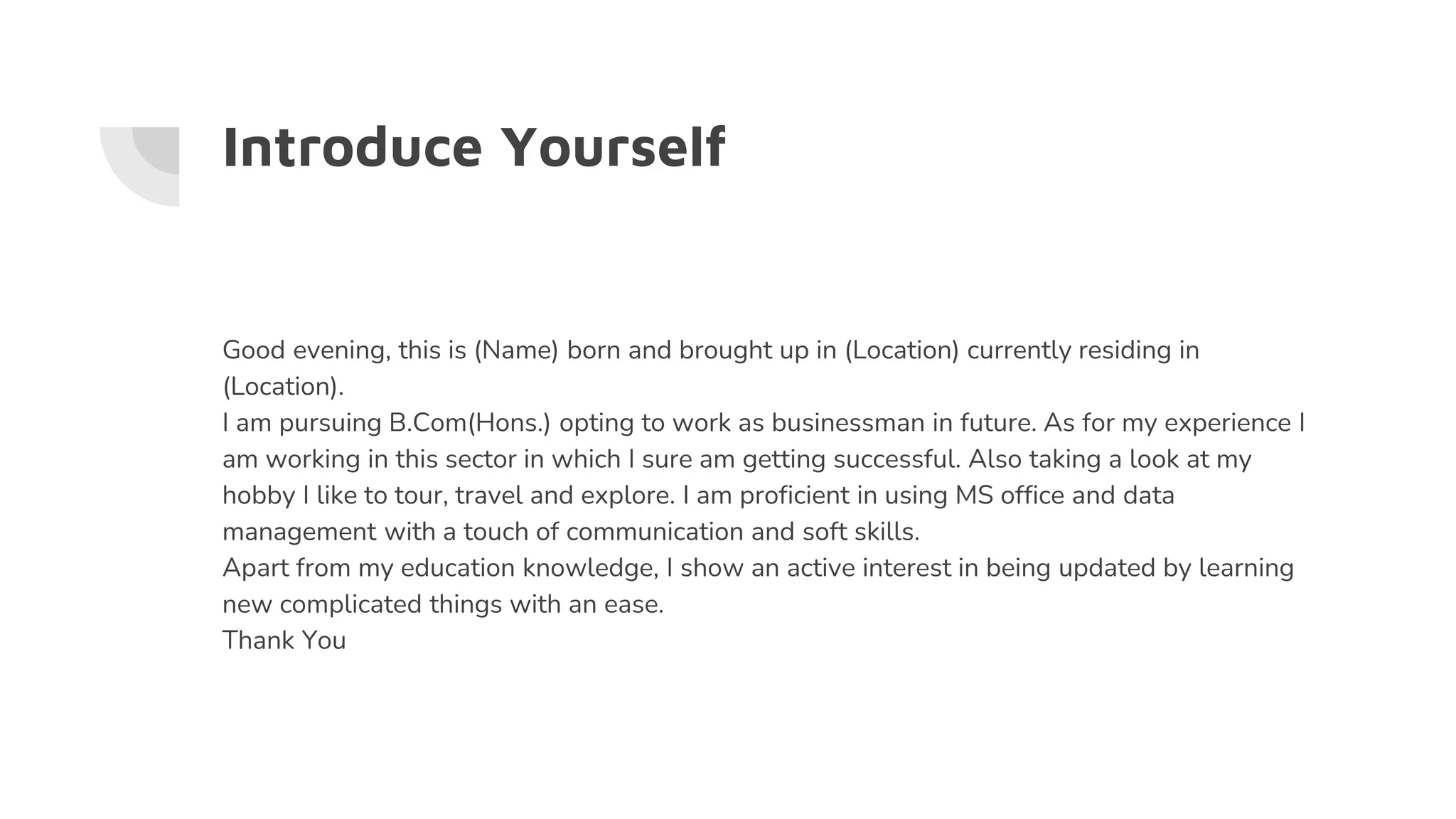Click the word "Yourself" in the heading
The image size is (1456, 819).
[612, 148]
